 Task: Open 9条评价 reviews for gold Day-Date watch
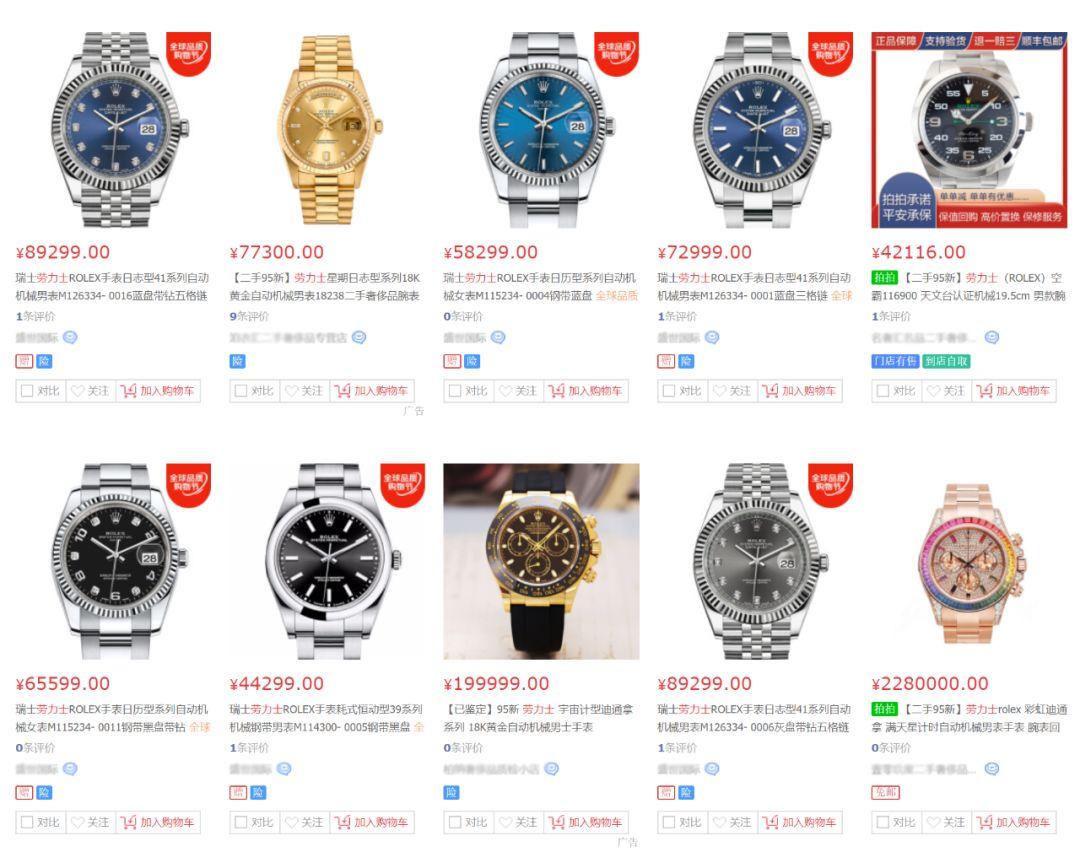[249, 316]
